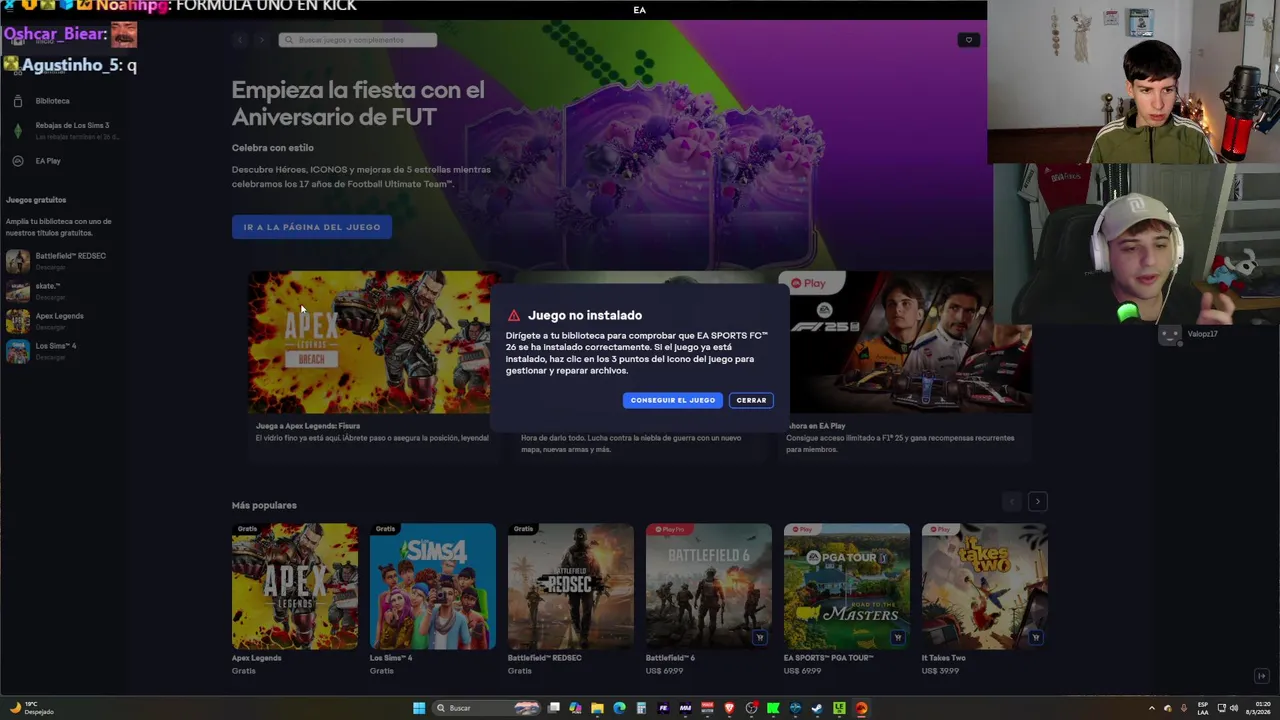Open Apex Legends card in Más populares

(295, 586)
